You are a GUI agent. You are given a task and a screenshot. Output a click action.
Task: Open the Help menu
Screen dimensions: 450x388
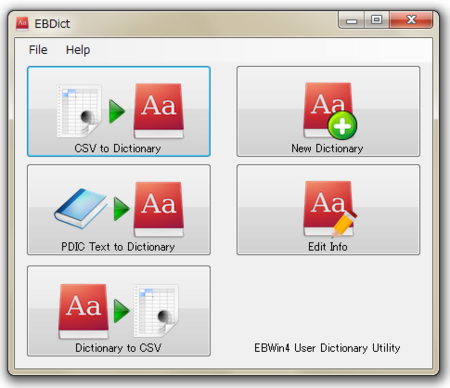point(78,50)
